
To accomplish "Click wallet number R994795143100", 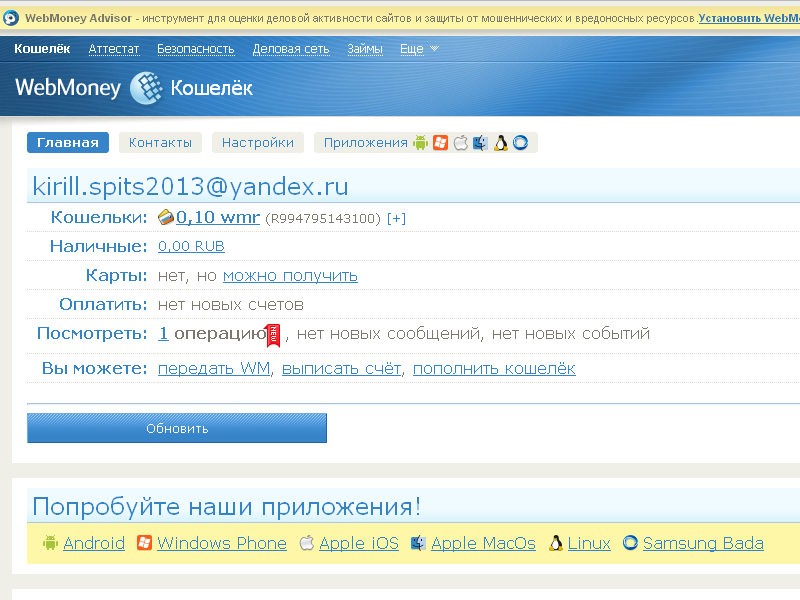I will (323, 218).
